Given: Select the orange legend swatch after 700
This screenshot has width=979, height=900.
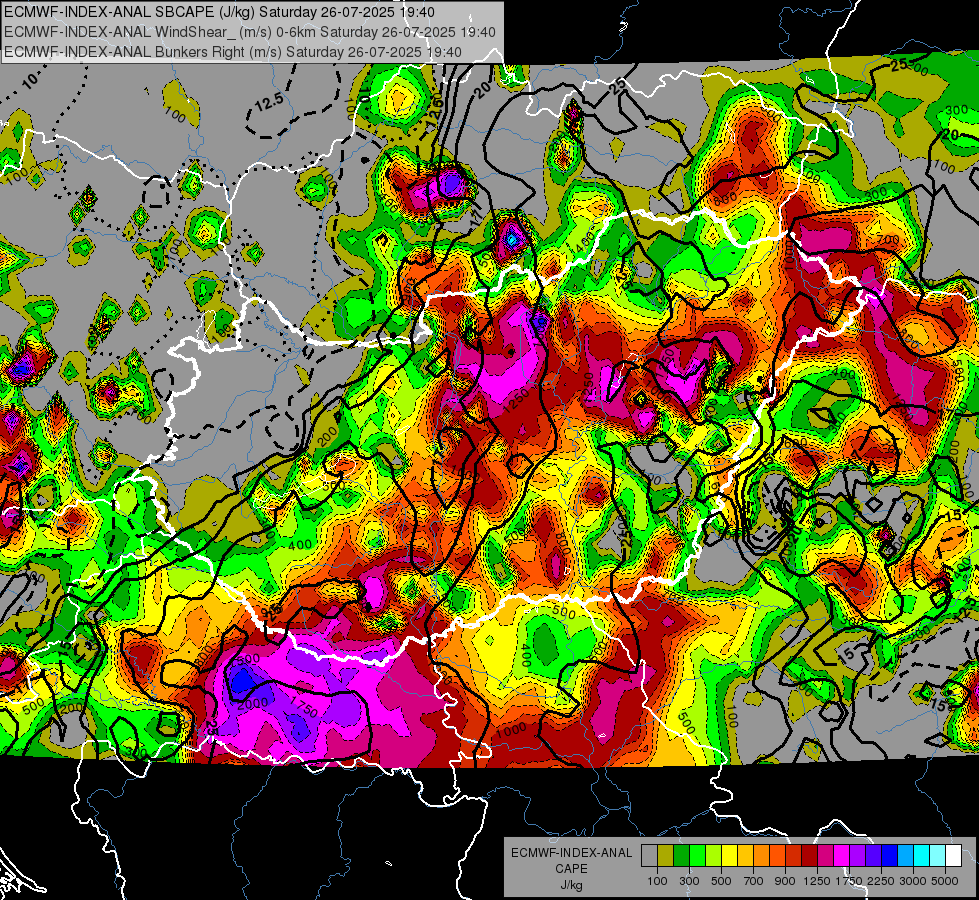Looking at the screenshot, I should (x=762, y=855).
